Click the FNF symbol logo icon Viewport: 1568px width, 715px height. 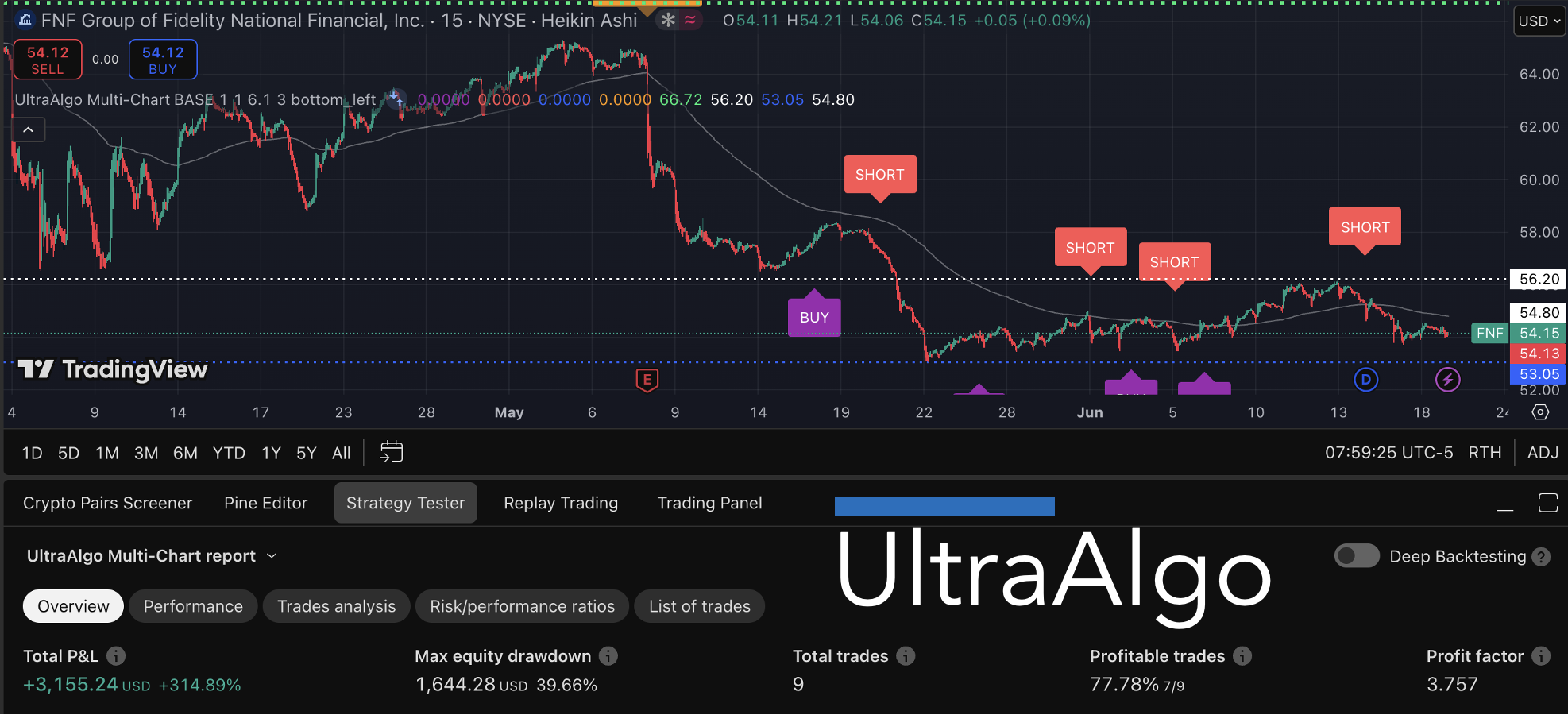click(x=25, y=20)
